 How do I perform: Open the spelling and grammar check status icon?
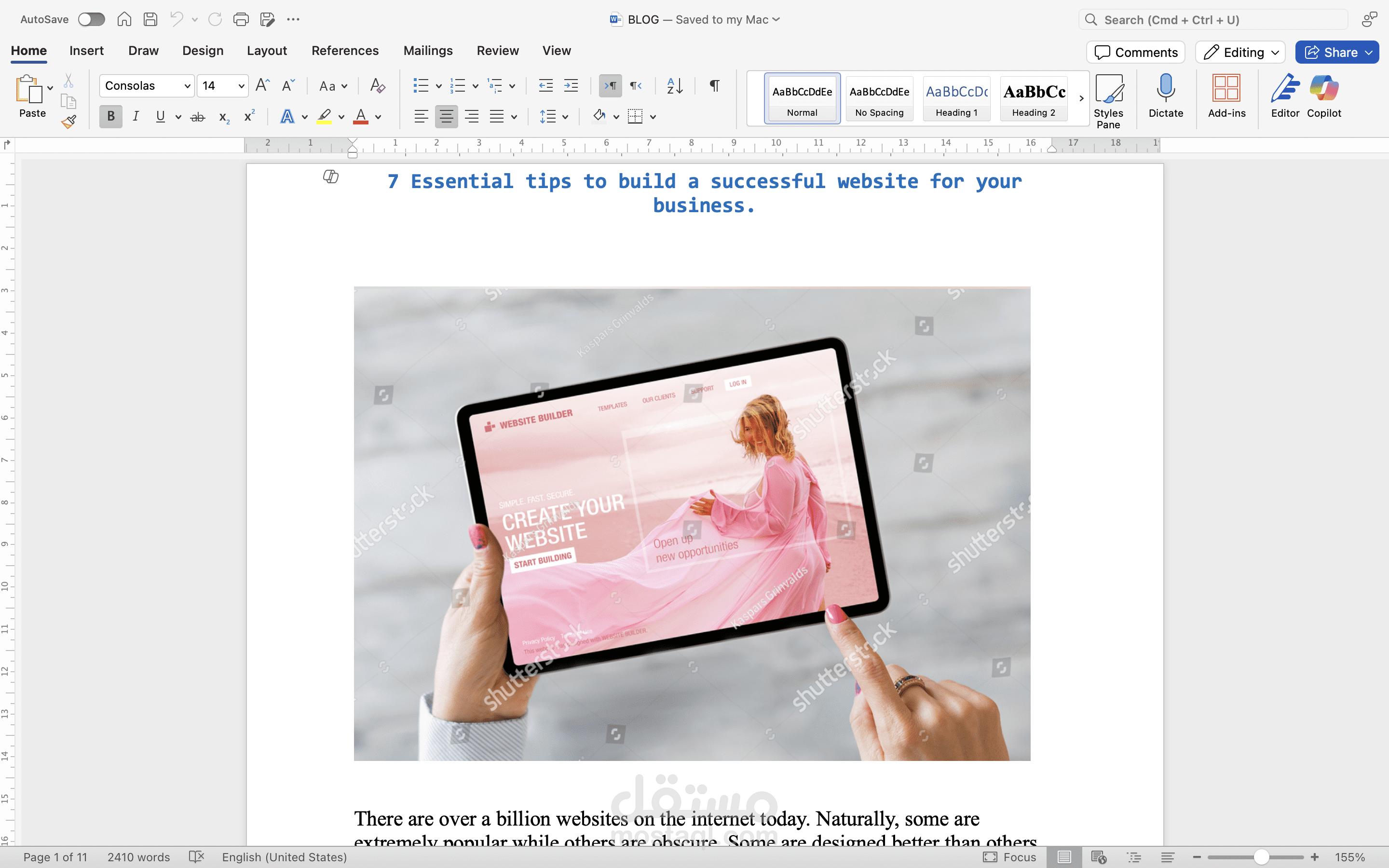(196, 856)
